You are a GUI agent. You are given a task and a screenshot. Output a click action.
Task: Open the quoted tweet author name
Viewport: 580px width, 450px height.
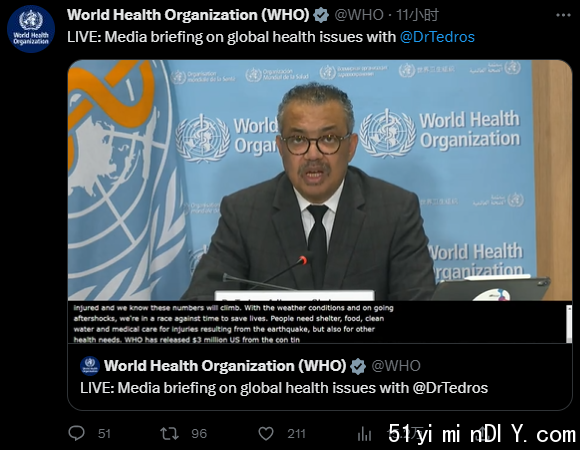pyautogui.click(x=225, y=366)
